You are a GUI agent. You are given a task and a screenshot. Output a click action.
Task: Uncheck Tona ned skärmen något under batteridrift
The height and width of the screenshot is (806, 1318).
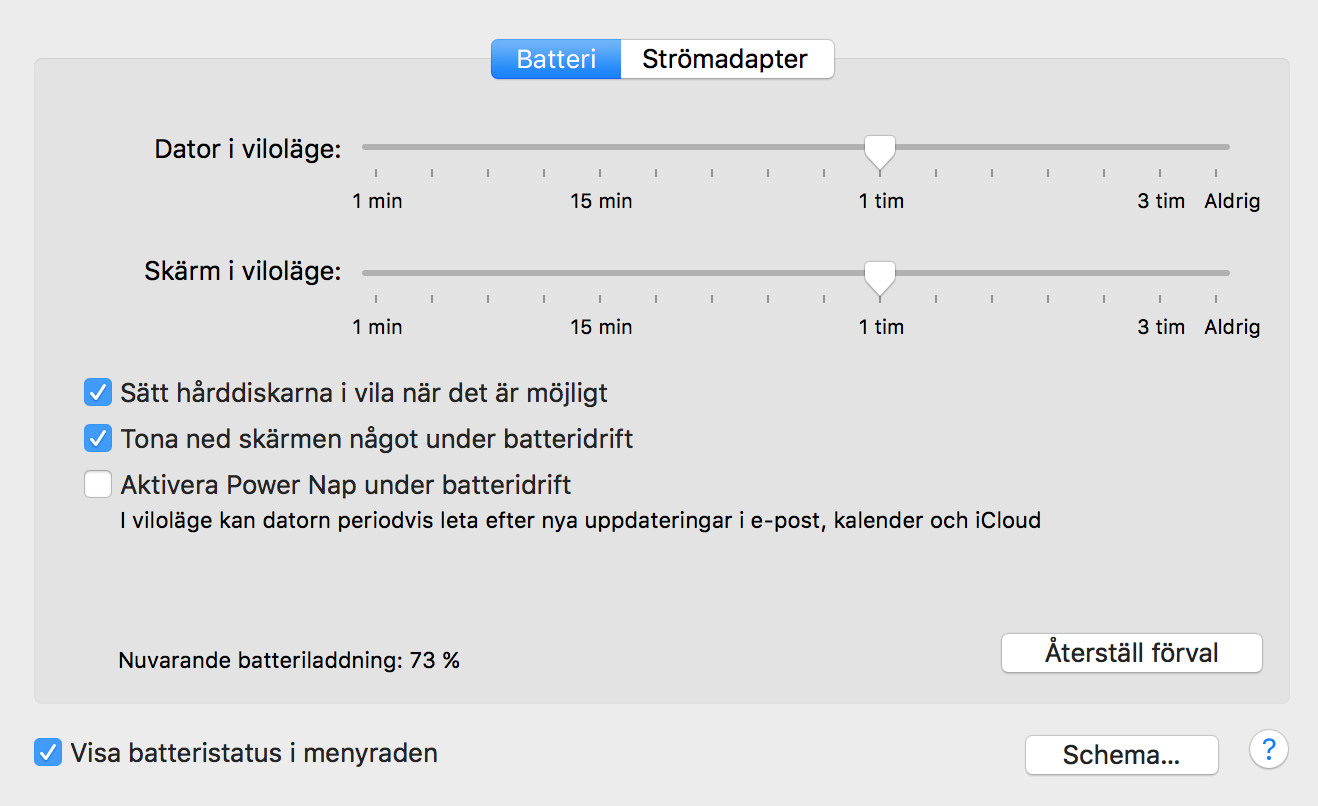pyautogui.click(x=98, y=438)
